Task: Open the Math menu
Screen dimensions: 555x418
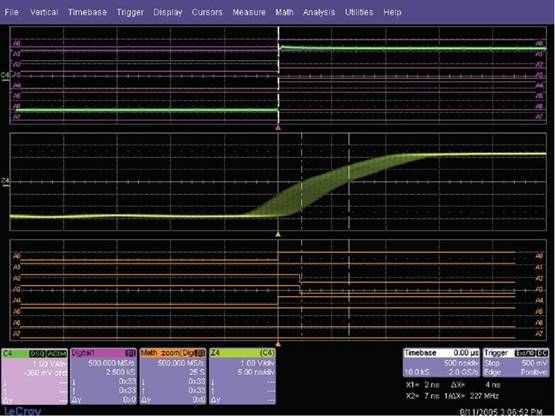Action: coord(284,12)
